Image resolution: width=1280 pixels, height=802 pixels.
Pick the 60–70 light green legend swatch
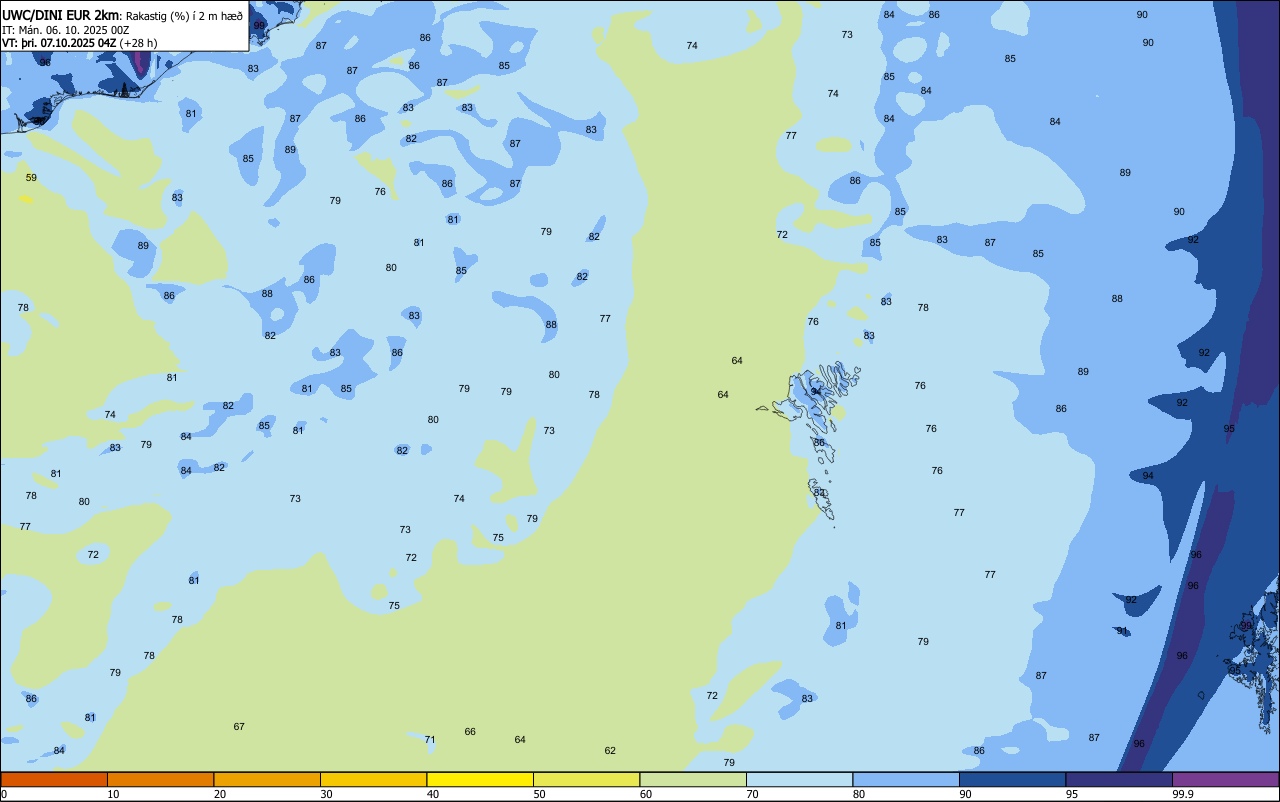pyautogui.click(x=693, y=779)
